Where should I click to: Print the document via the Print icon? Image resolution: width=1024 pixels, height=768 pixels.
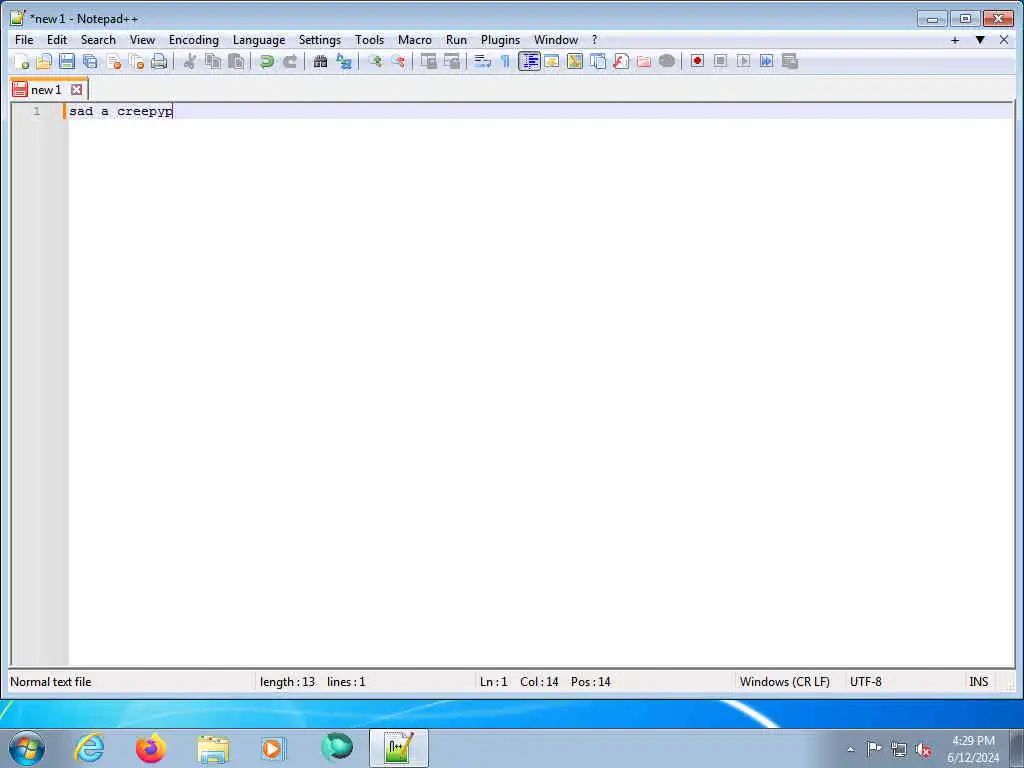click(159, 61)
